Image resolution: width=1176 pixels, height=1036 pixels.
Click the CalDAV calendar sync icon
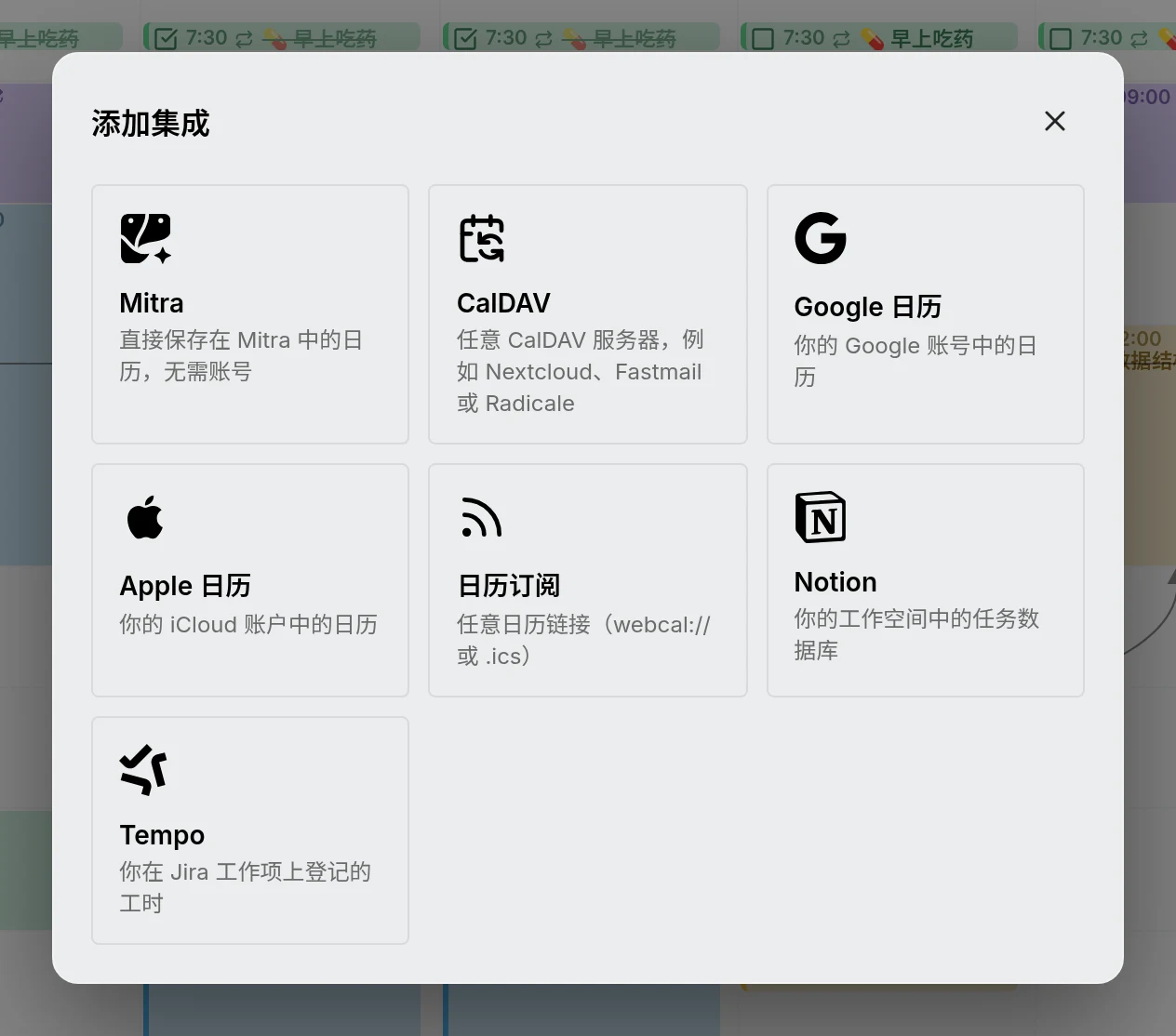[x=482, y=238]
